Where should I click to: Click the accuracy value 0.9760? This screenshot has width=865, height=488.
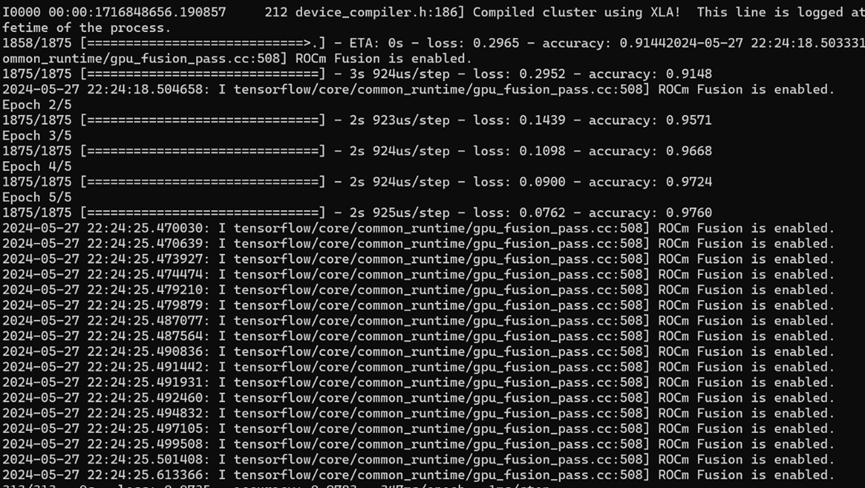tap(688, 213)
